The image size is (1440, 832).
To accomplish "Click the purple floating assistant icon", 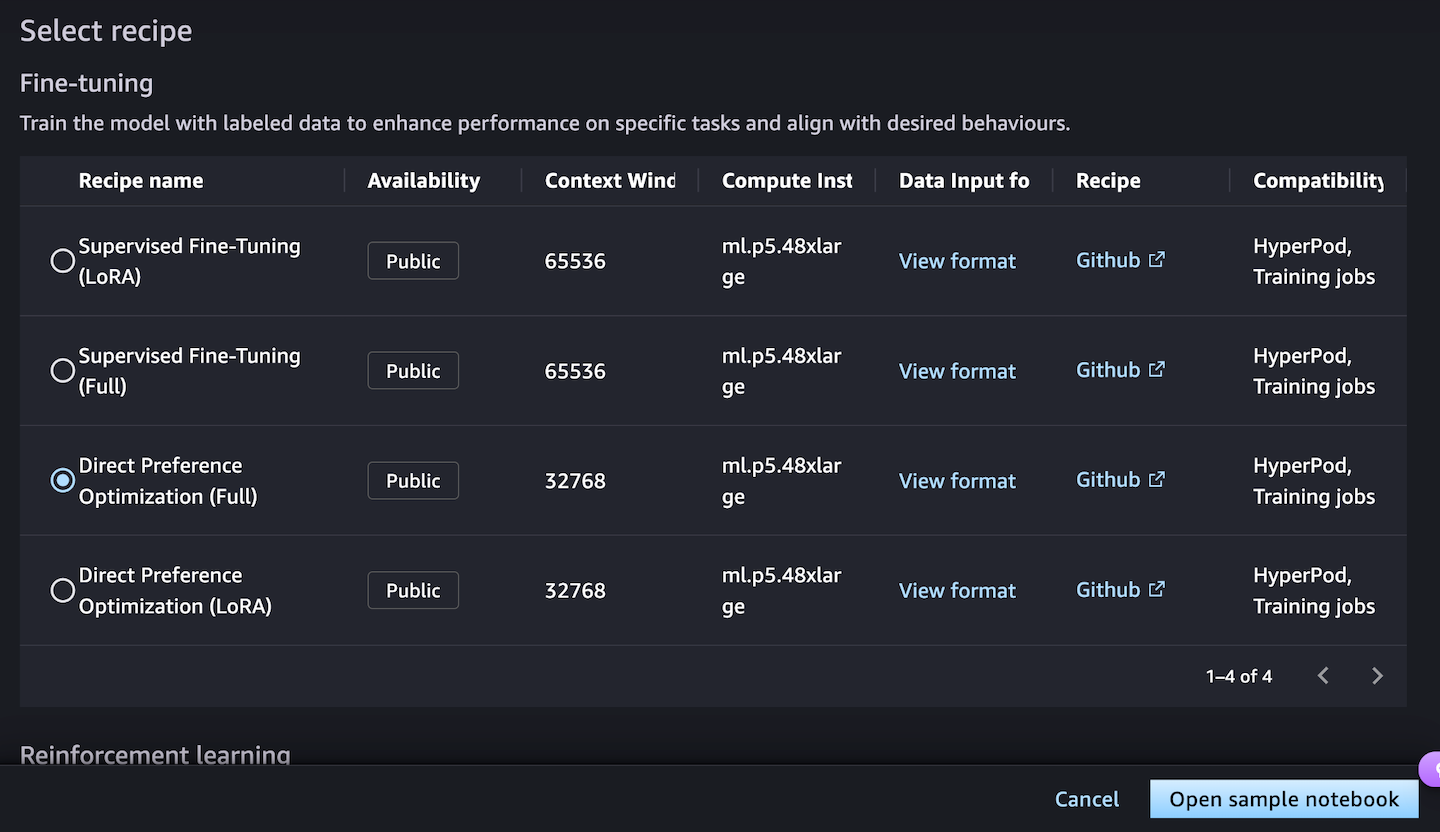I will tap(1432, 769).
